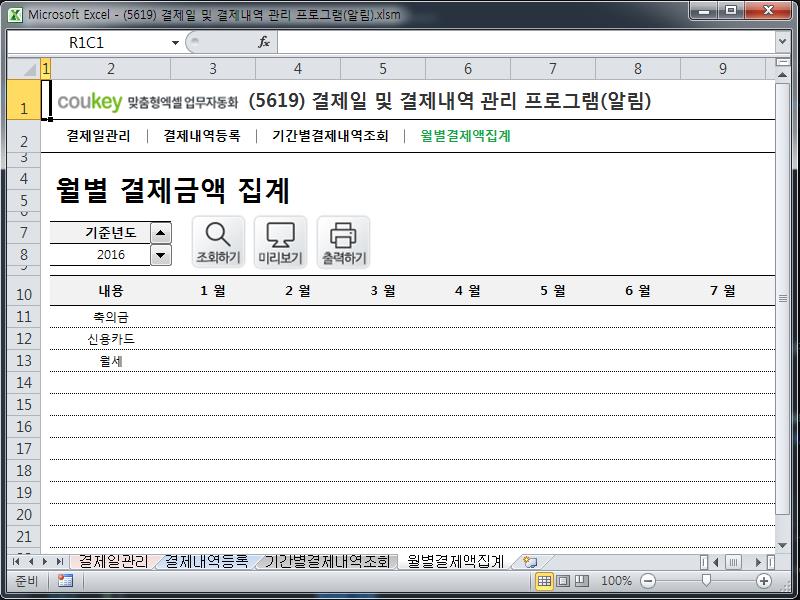This screenshot has height=600, width=800.
Task: Click the 내용 column header cell
Action: [x=111, y=291]
